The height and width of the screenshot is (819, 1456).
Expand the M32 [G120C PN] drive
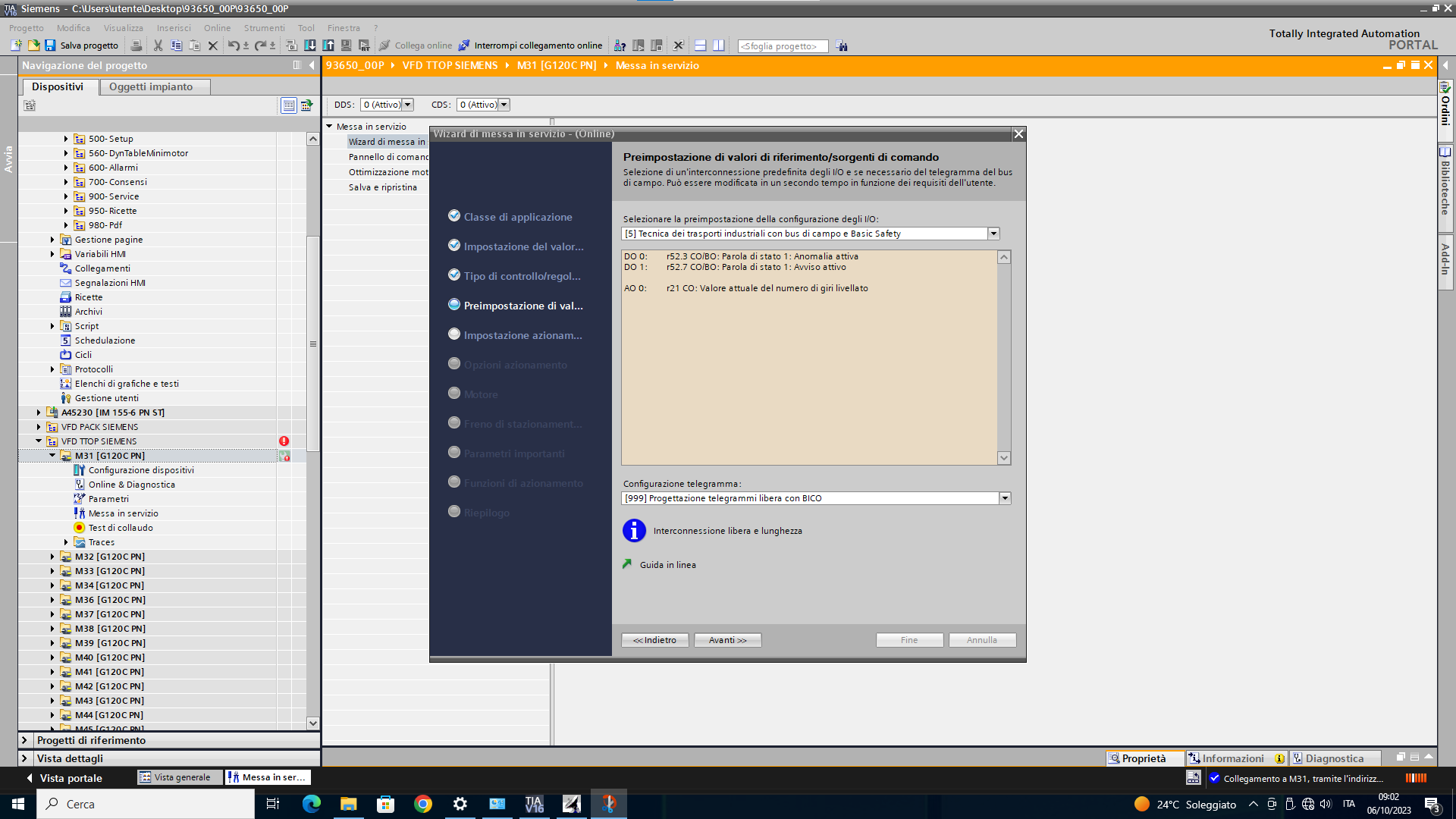tap(52, 557)
